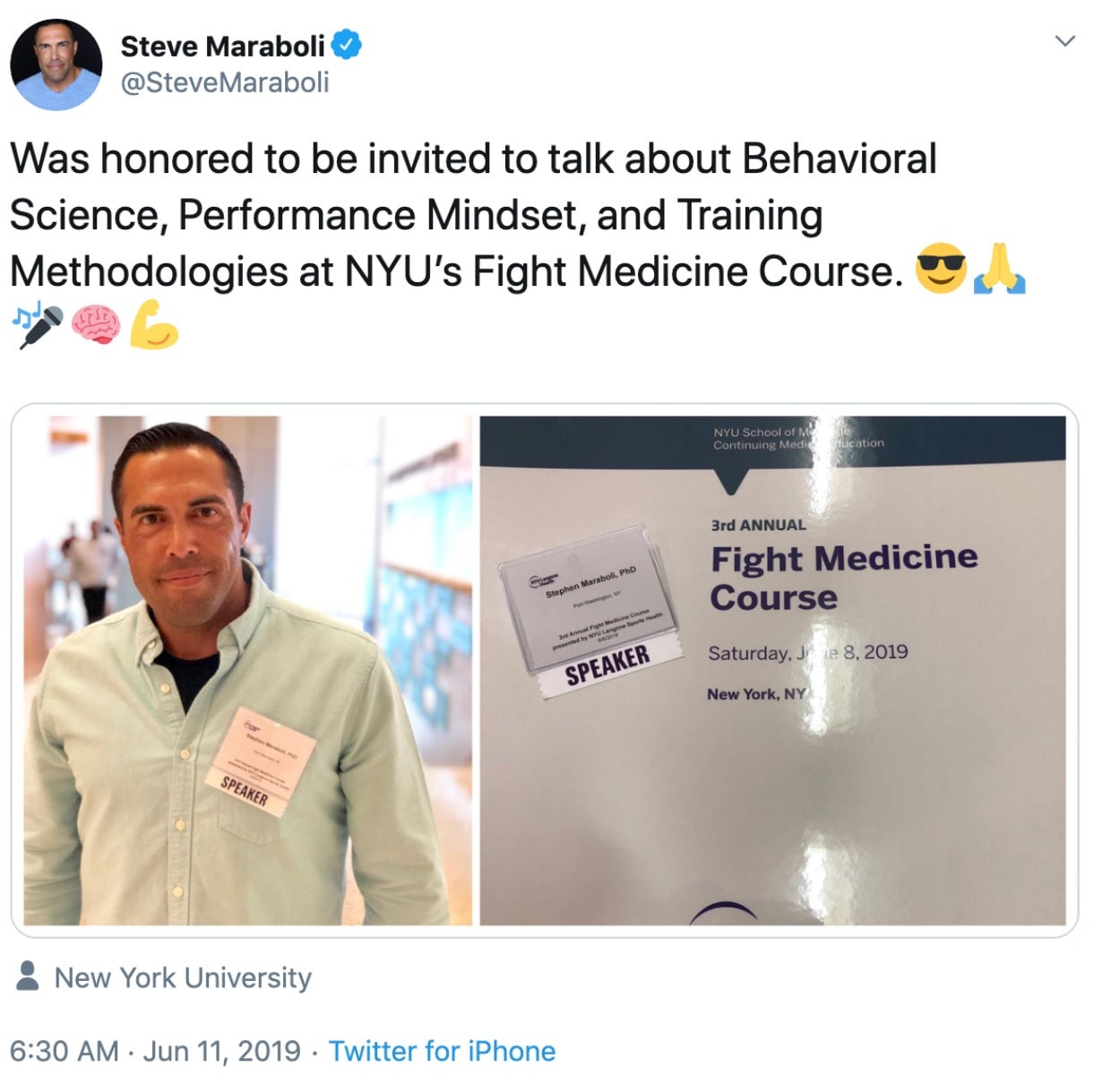Click the person silhouette location icon

(x=29, y=977)
